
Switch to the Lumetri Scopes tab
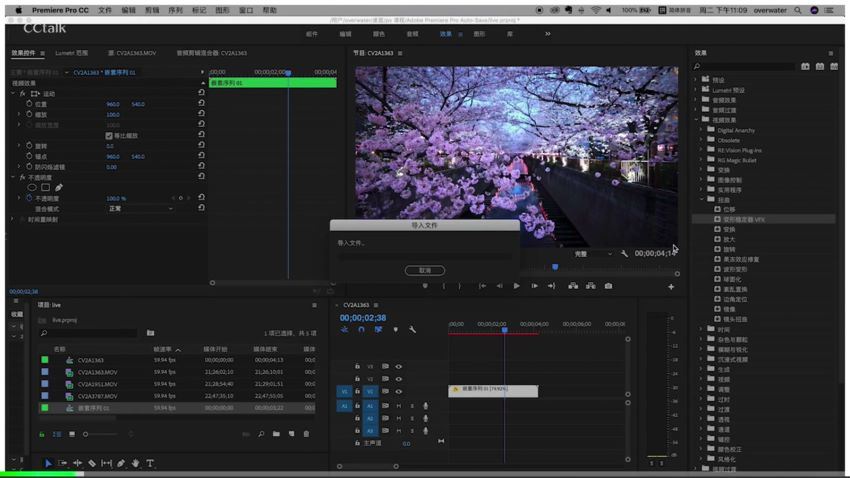(x=72, y=53)
